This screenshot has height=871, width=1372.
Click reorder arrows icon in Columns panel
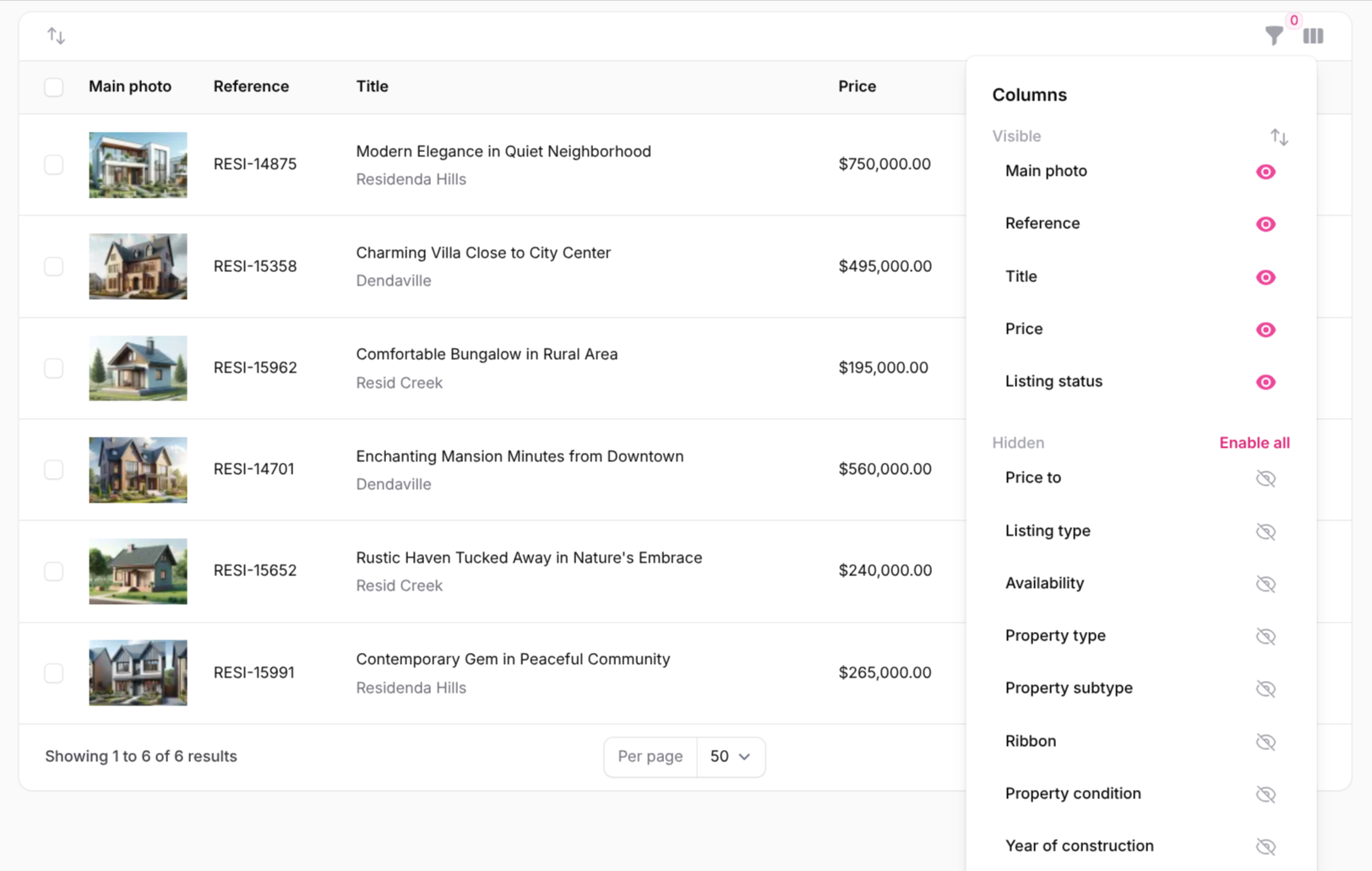pyautogui.click(x=1279, y=137)
